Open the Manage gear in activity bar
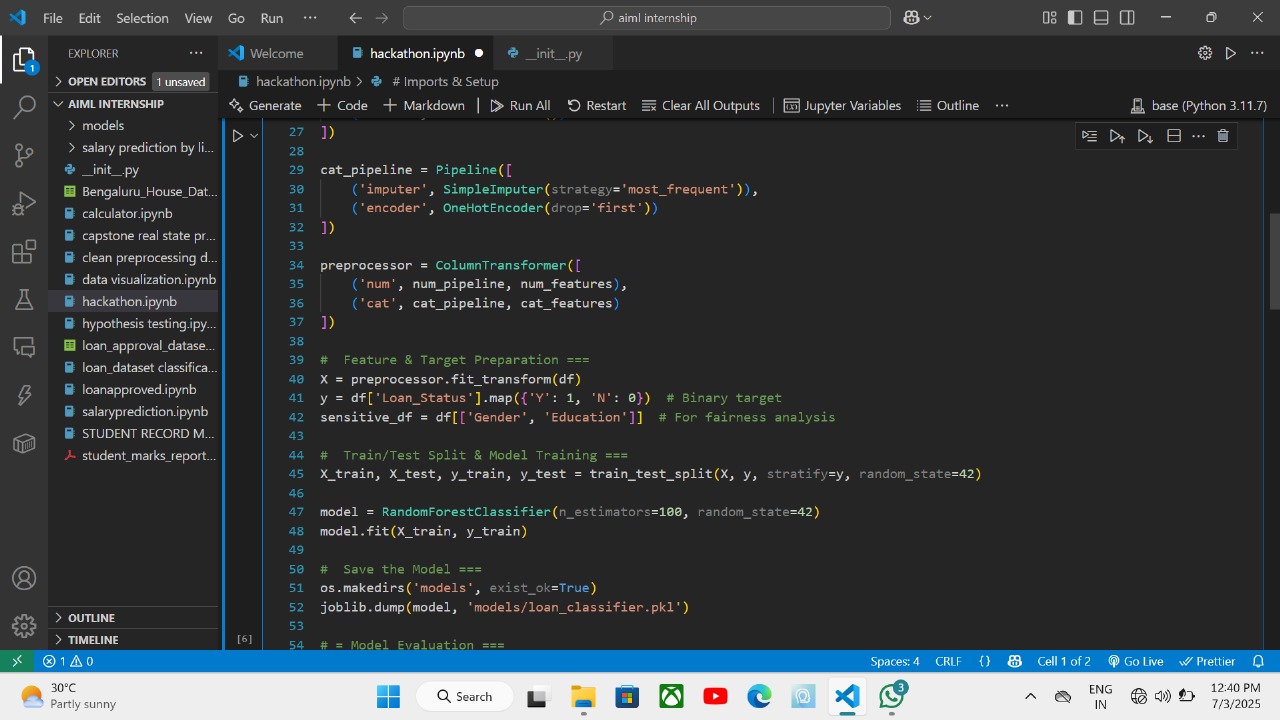 click(24, 626)
